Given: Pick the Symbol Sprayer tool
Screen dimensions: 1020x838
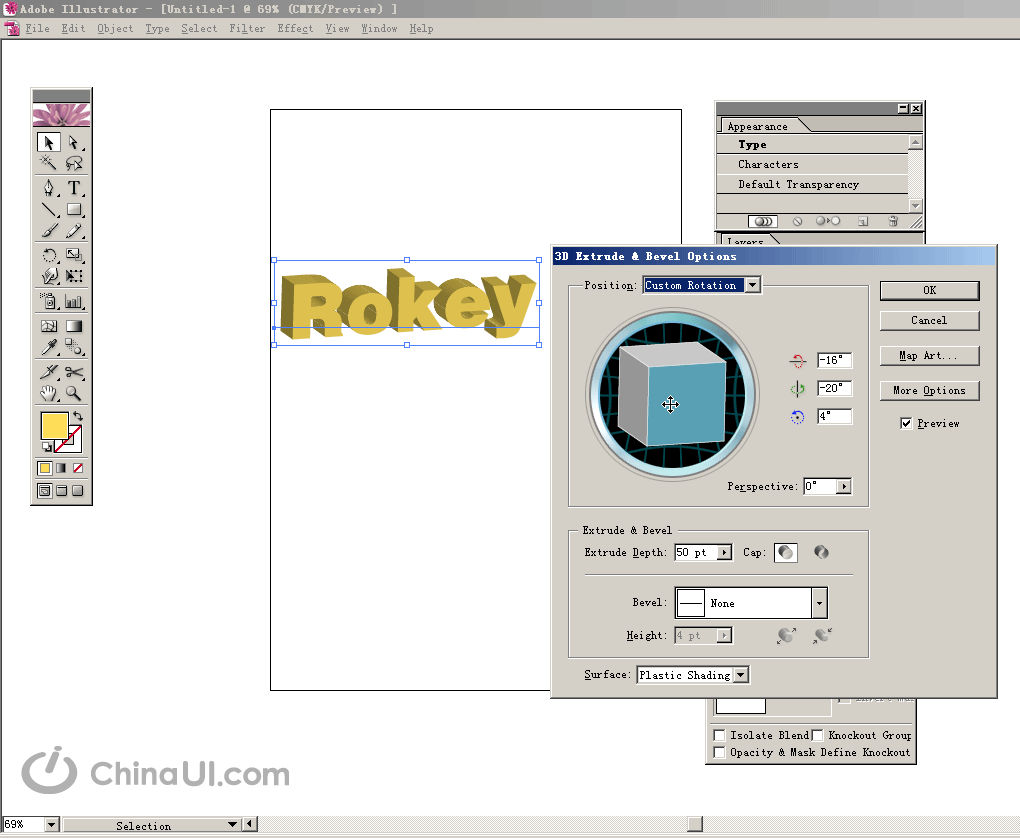Looking at the screenshot, I should click(x=49, y=301).
